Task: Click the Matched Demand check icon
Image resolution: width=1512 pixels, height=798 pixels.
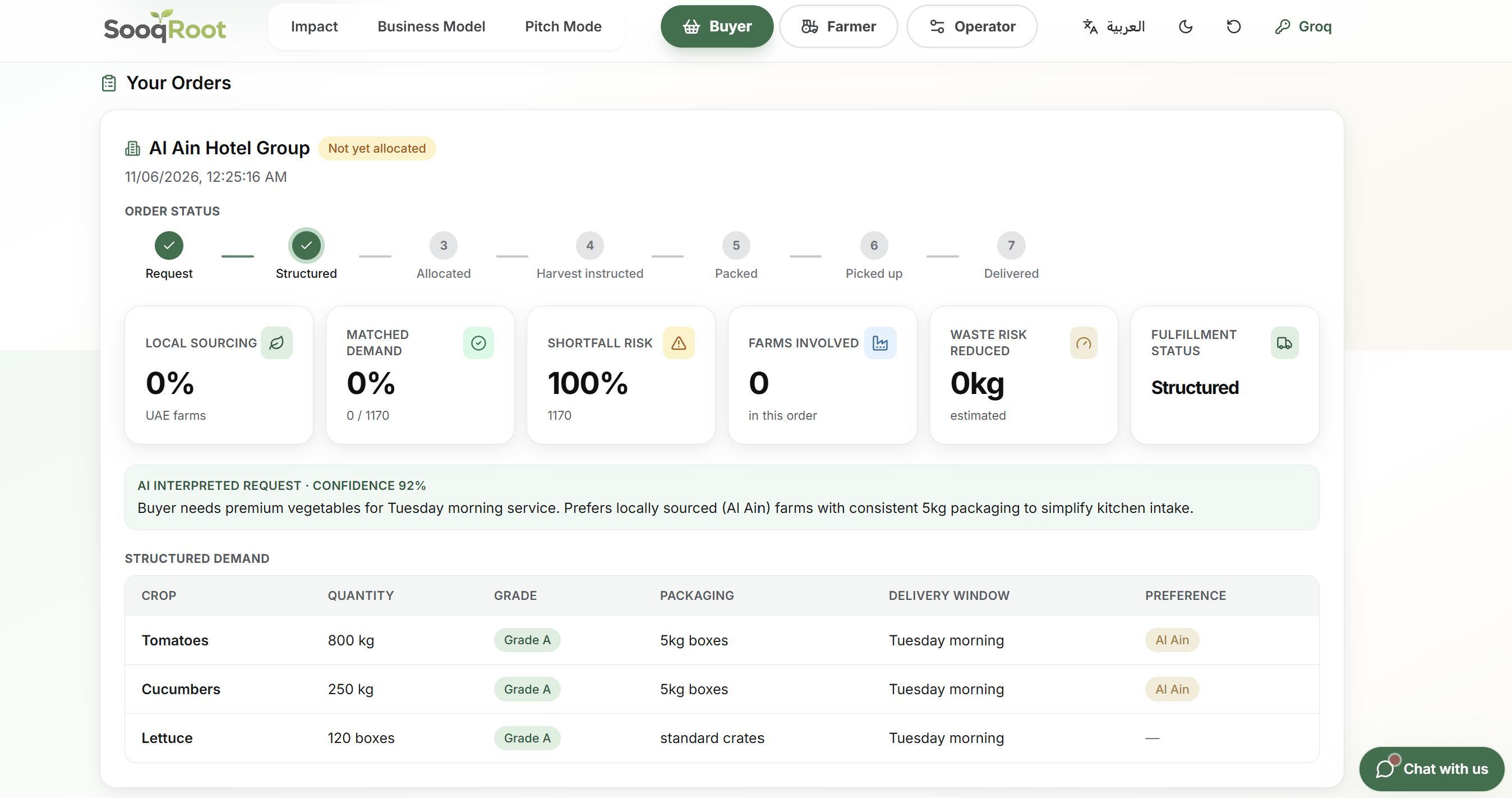Action: (478, 342)
